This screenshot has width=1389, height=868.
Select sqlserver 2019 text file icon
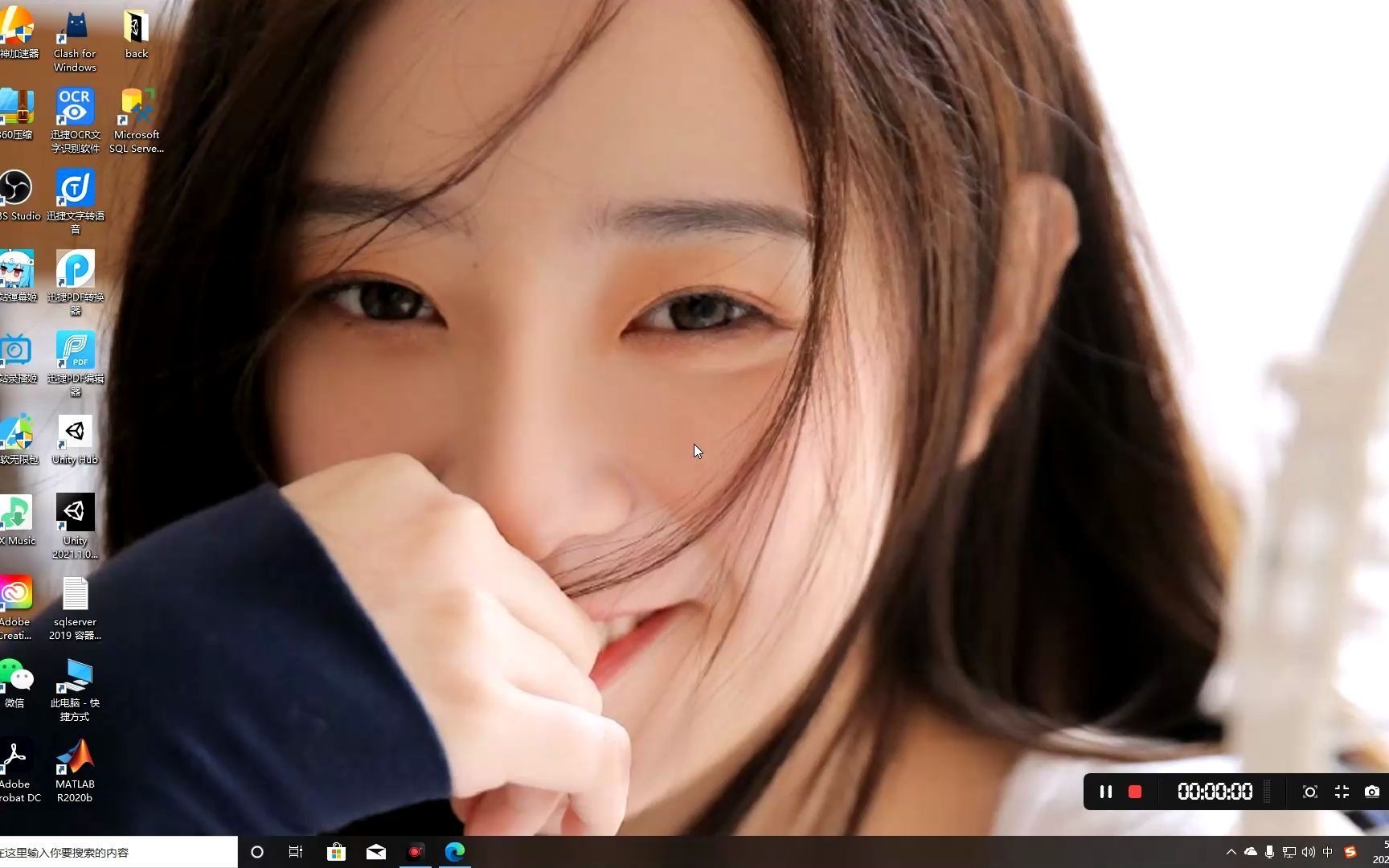75,608
